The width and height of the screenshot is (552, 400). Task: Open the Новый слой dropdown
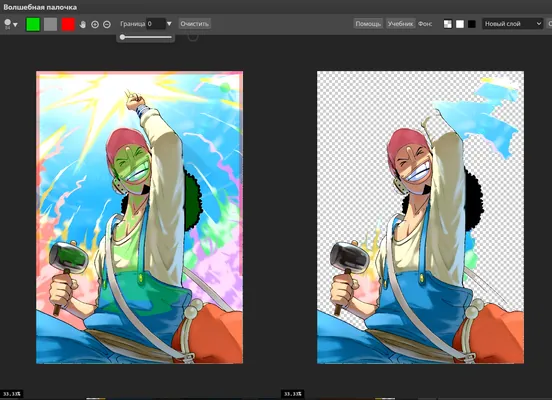coord(513,24)
